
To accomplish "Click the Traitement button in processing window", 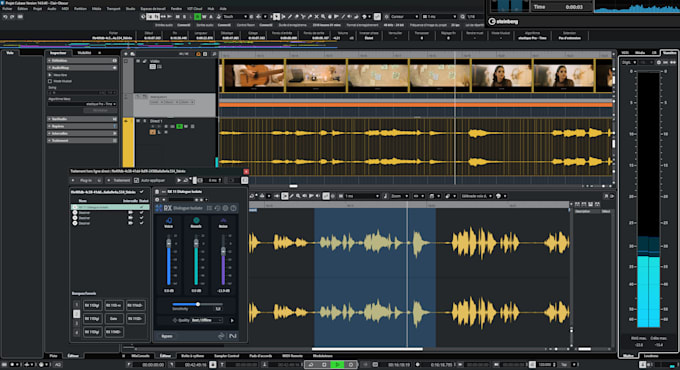I will pos(118,180).
